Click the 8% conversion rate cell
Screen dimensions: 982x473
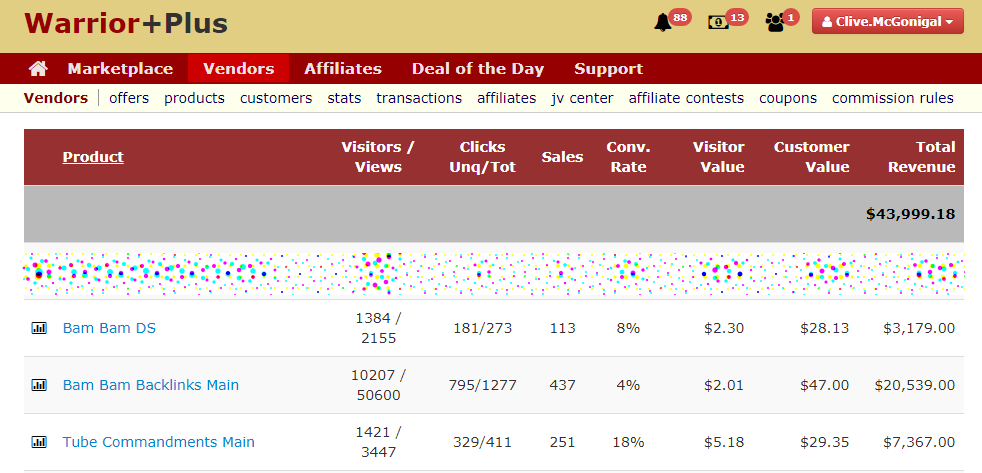tap(628, 328)
